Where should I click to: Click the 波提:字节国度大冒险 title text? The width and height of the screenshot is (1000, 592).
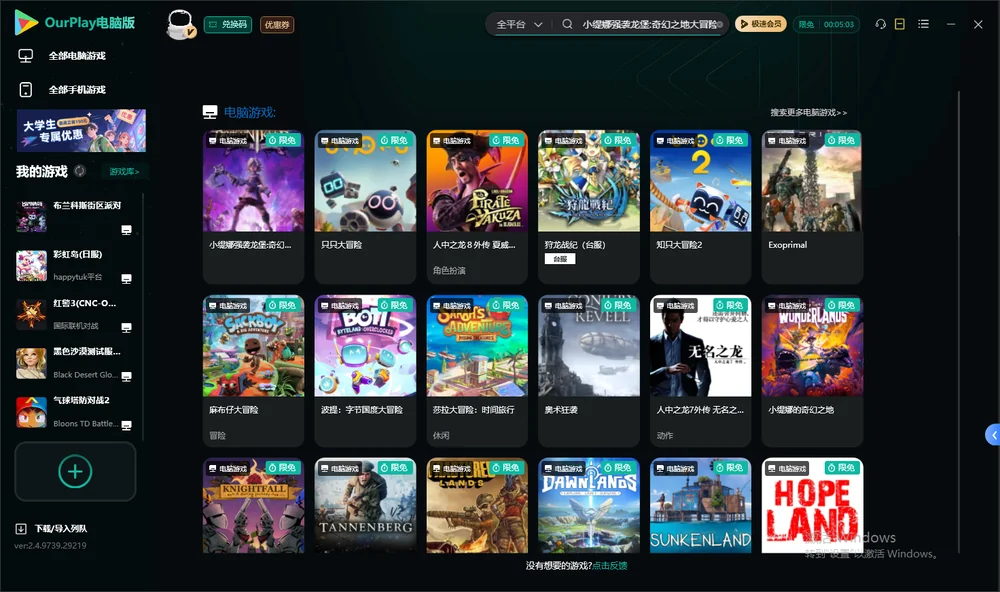point(362,410)
